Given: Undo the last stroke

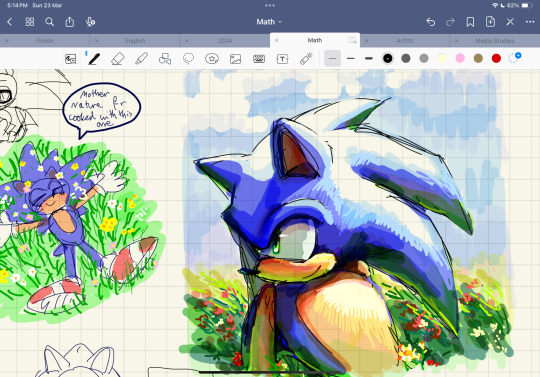Looking at the screenshot, I should (x=430, y=22).
